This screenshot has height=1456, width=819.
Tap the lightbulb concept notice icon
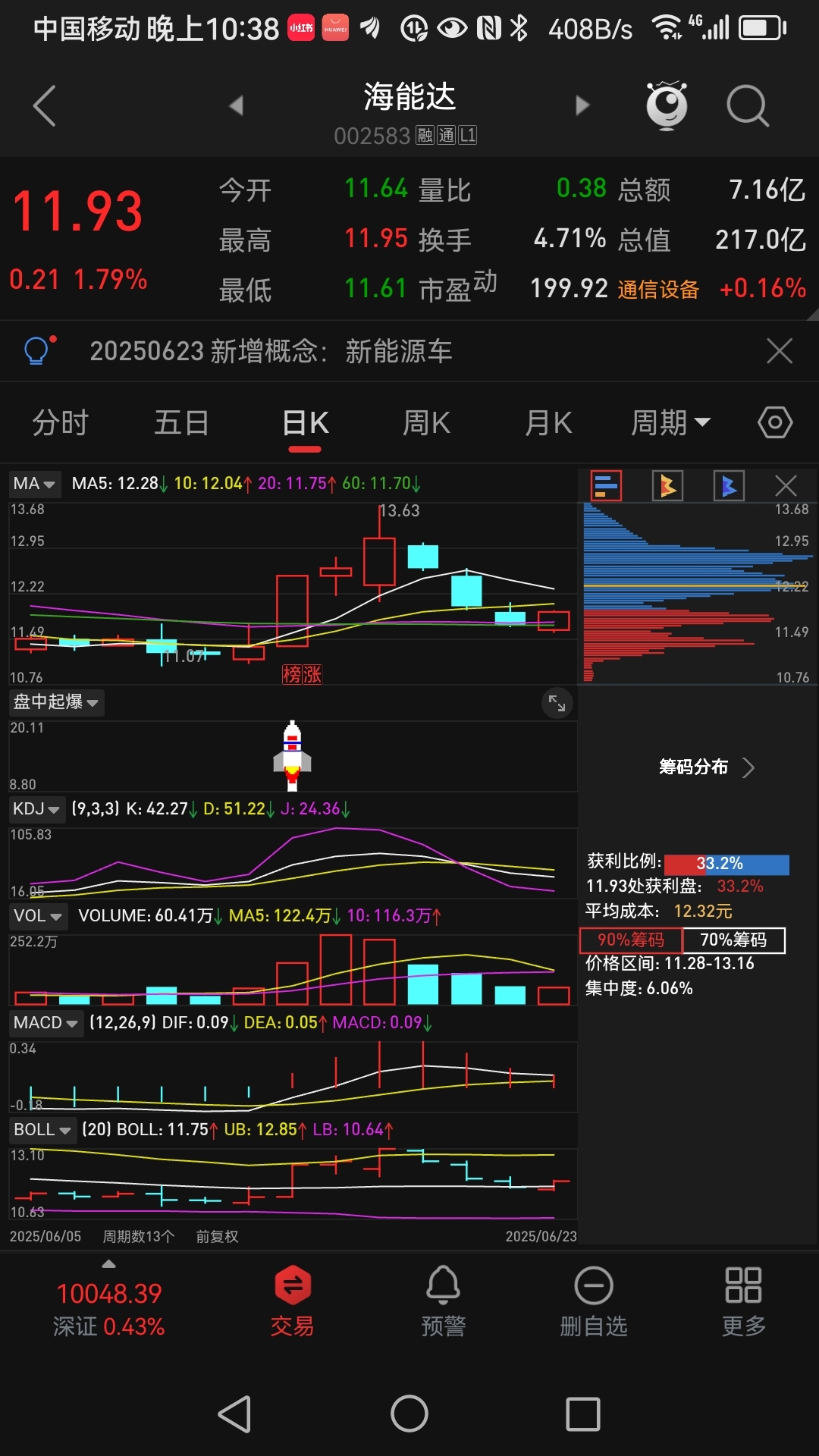coord(39,350)
